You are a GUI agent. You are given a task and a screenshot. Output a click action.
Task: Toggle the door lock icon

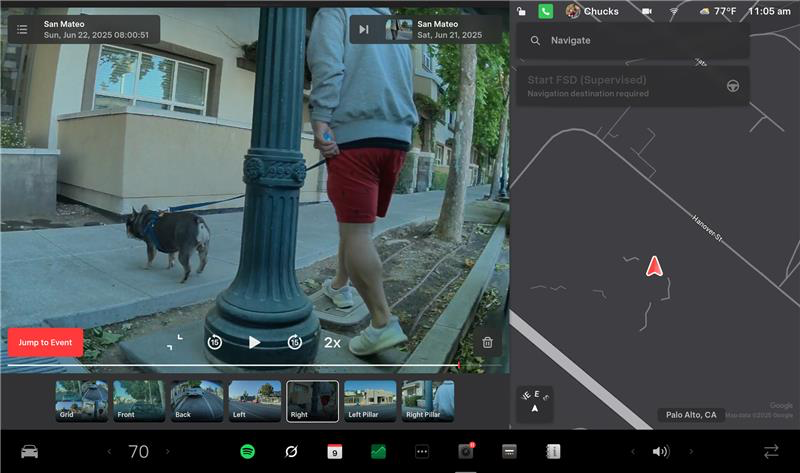point(524,11)
